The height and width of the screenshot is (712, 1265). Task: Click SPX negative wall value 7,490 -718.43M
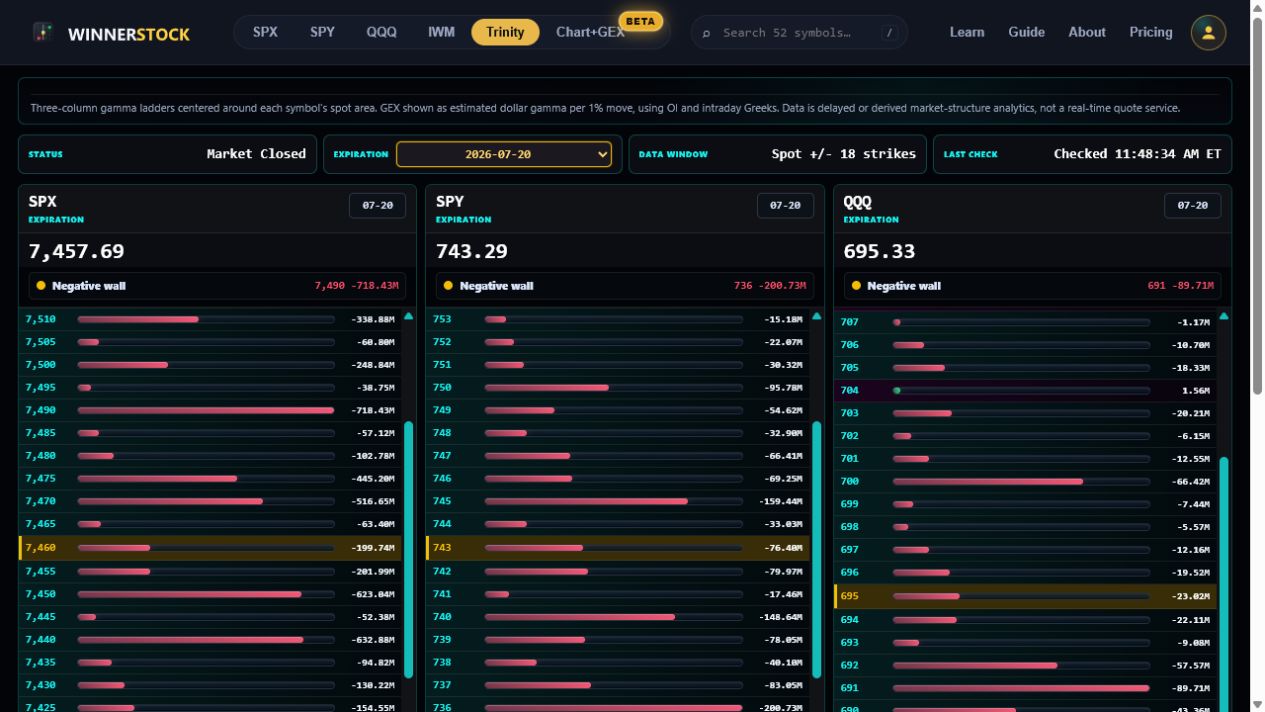[356, 285]
